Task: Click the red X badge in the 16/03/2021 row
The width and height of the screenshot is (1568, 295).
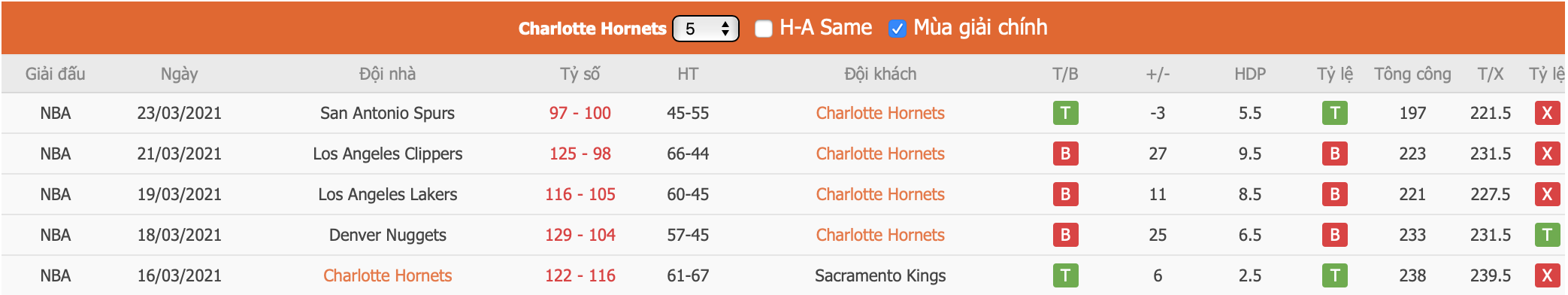Action: (x=1546, y=275)
